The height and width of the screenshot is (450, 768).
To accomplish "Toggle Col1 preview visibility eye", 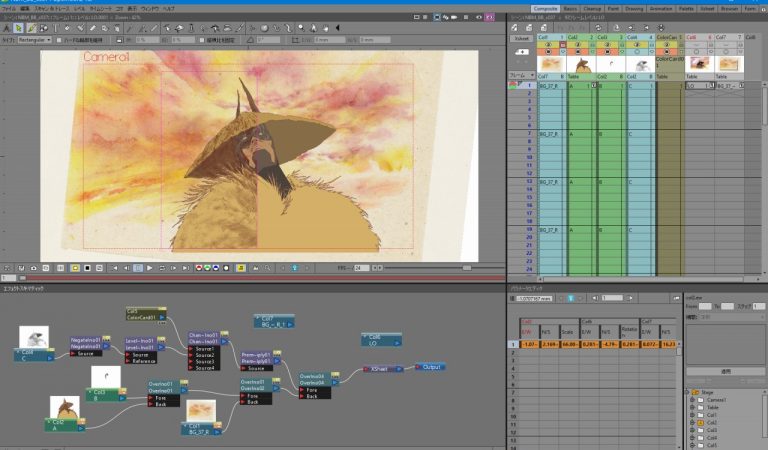I will (x=548, y=45).
